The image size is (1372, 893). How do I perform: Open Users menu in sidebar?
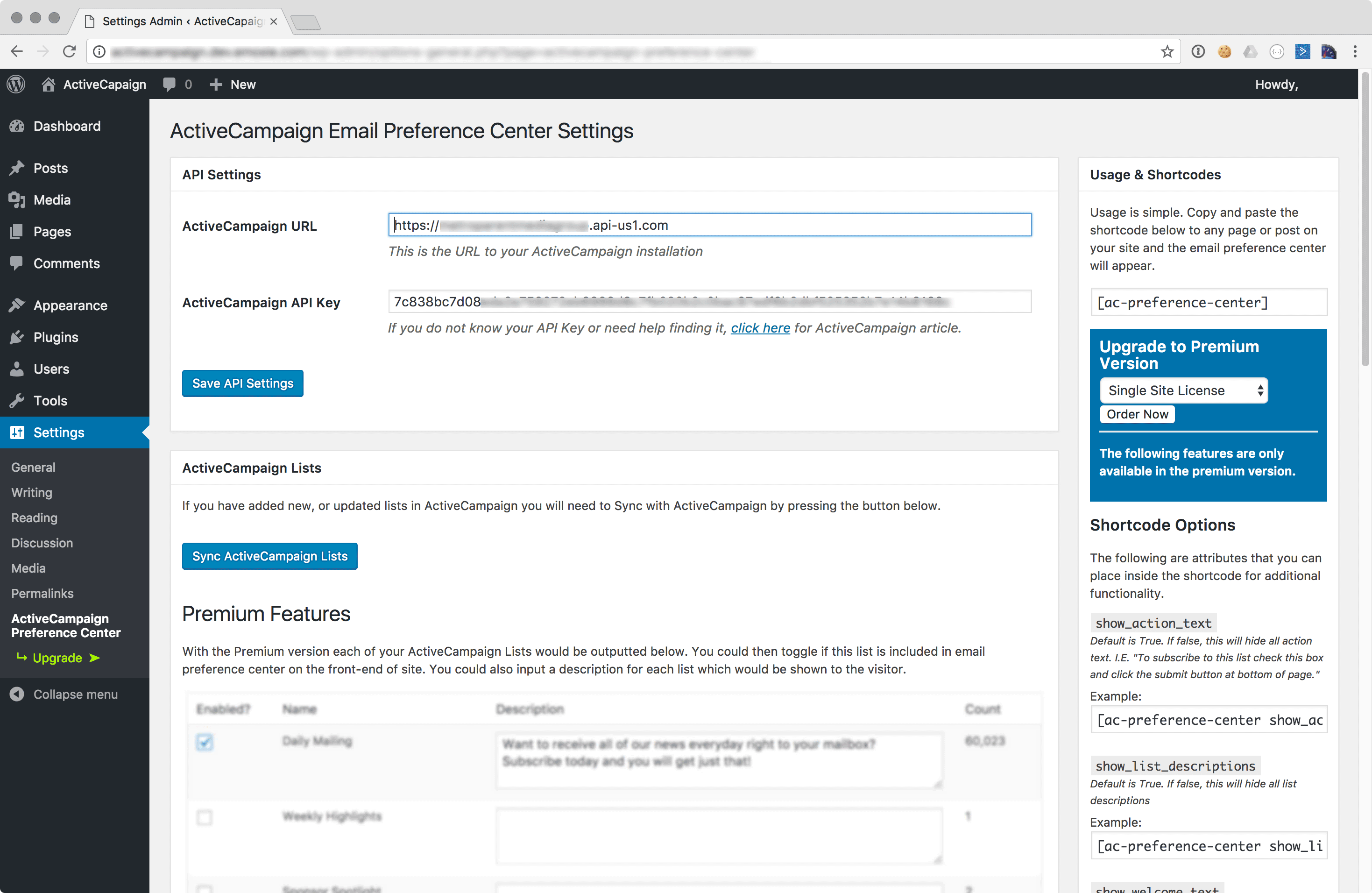[74, 369]
